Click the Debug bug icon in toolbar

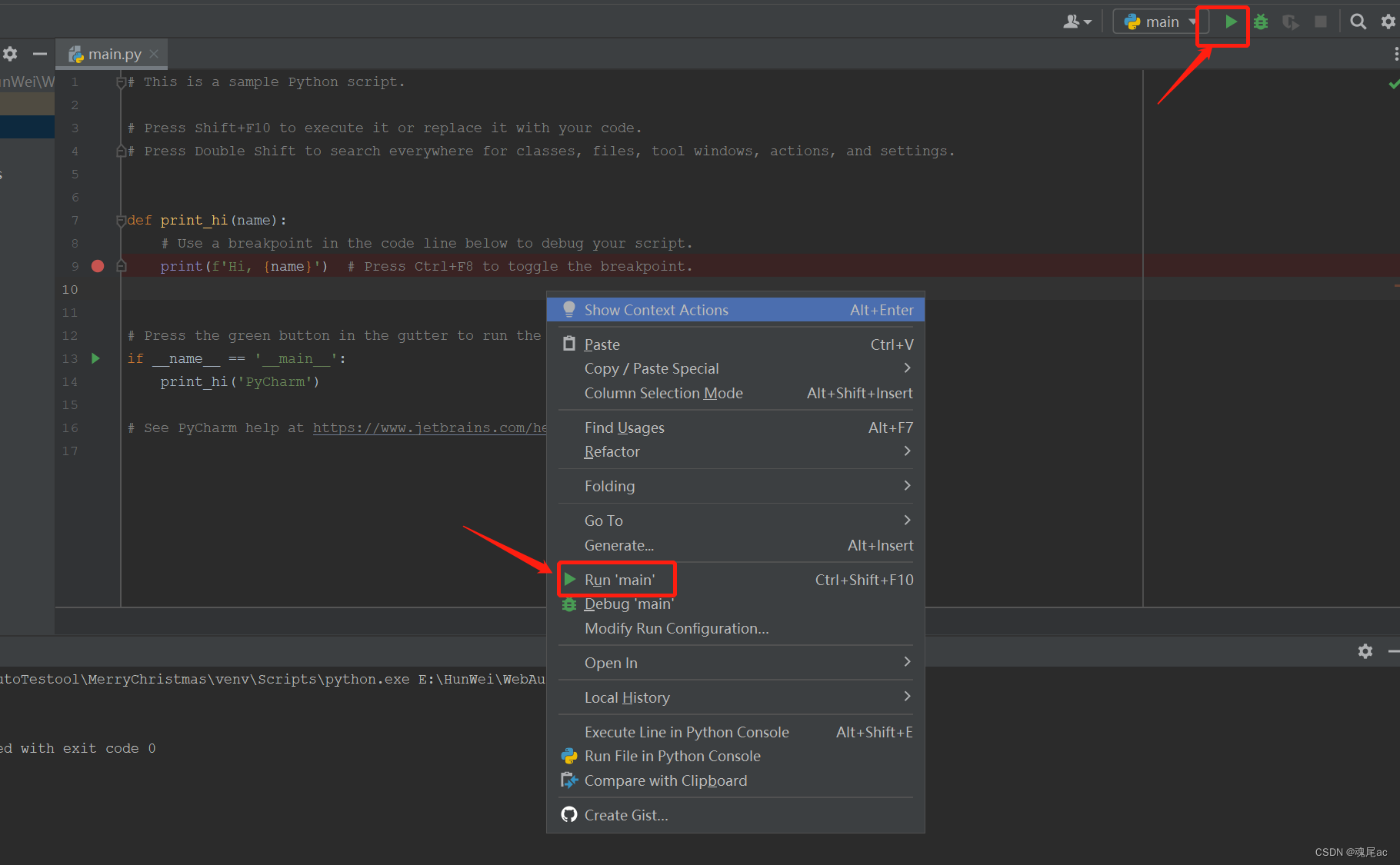(1261, 22)
